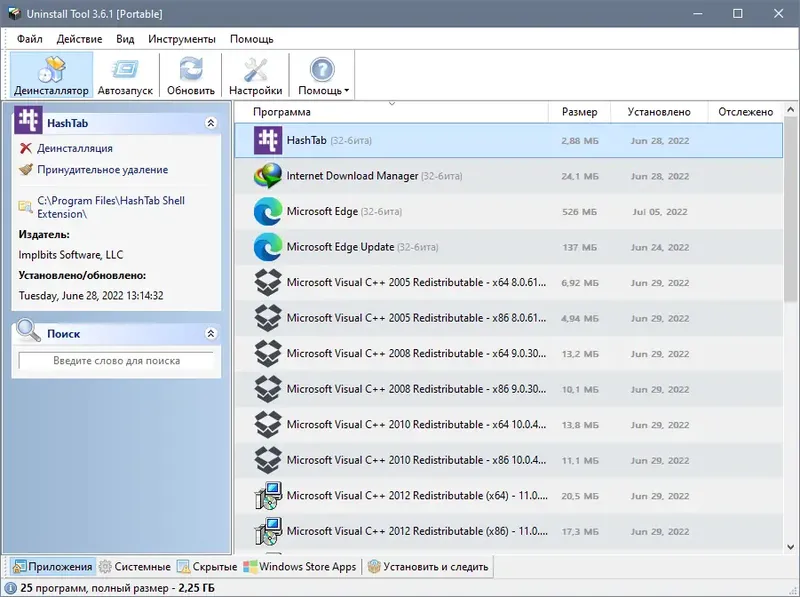
Task: Open Настройки via the wrench toolbar icon
Action: click(x=254, y=68)
